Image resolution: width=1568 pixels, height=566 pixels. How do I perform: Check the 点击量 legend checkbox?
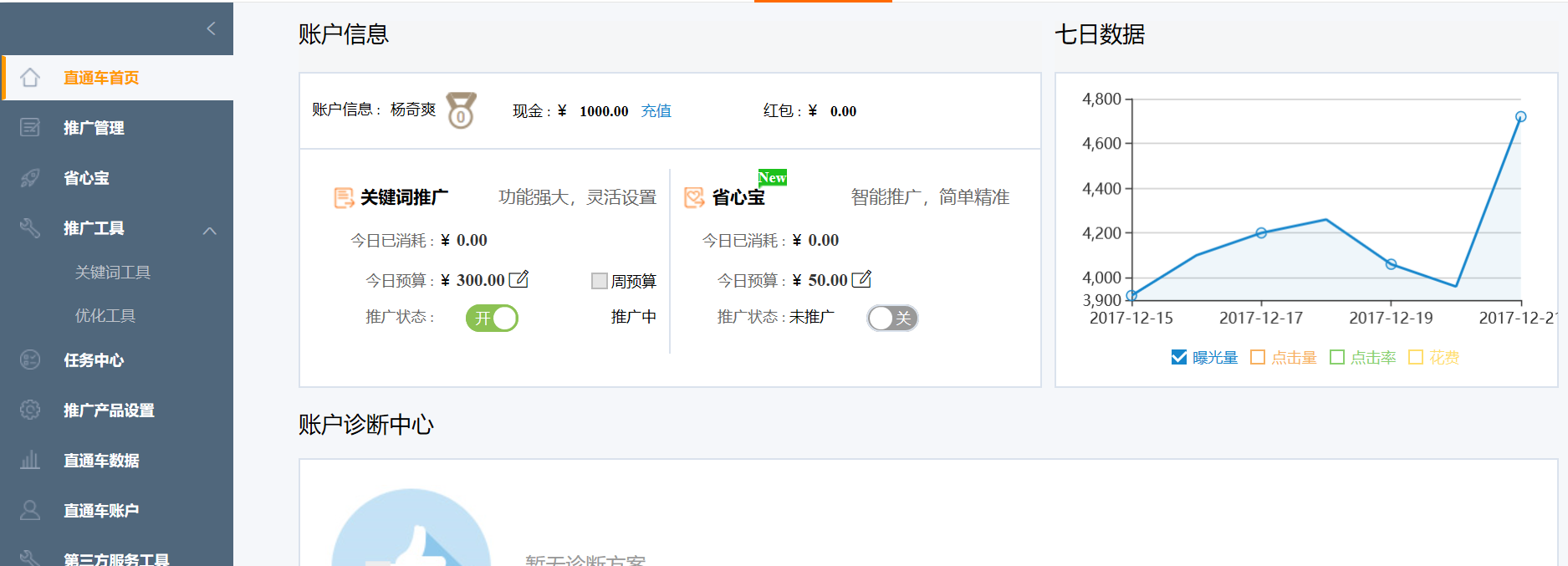[x=1258, y=358]
